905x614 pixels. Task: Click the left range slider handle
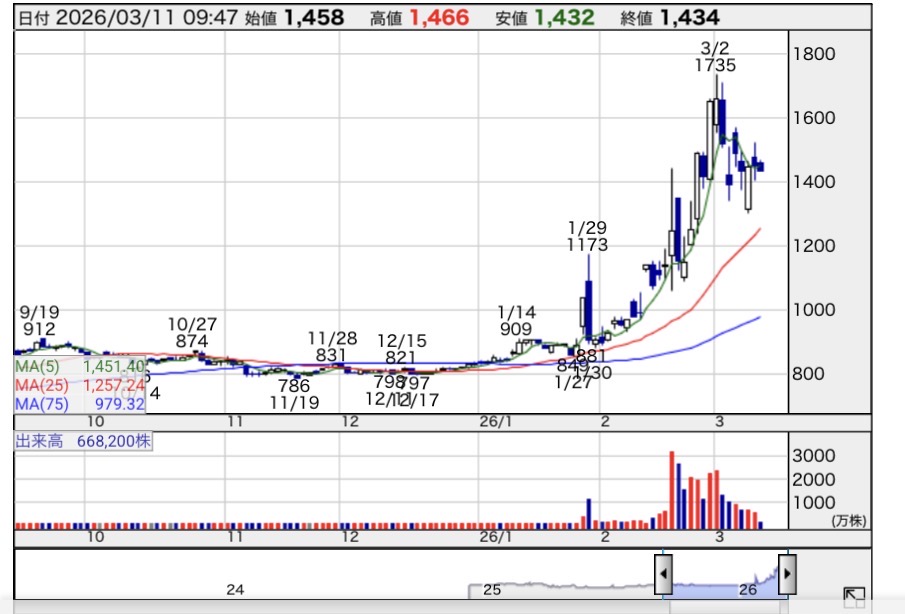tap(663, 574)
